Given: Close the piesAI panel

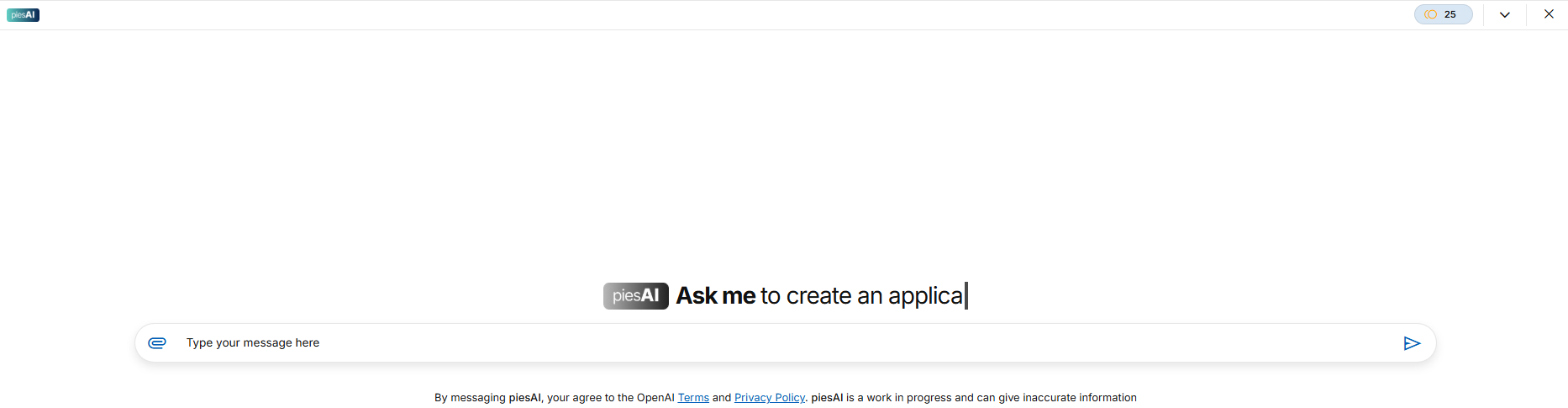Looking at the screenshot, I should coord(1549,14).
